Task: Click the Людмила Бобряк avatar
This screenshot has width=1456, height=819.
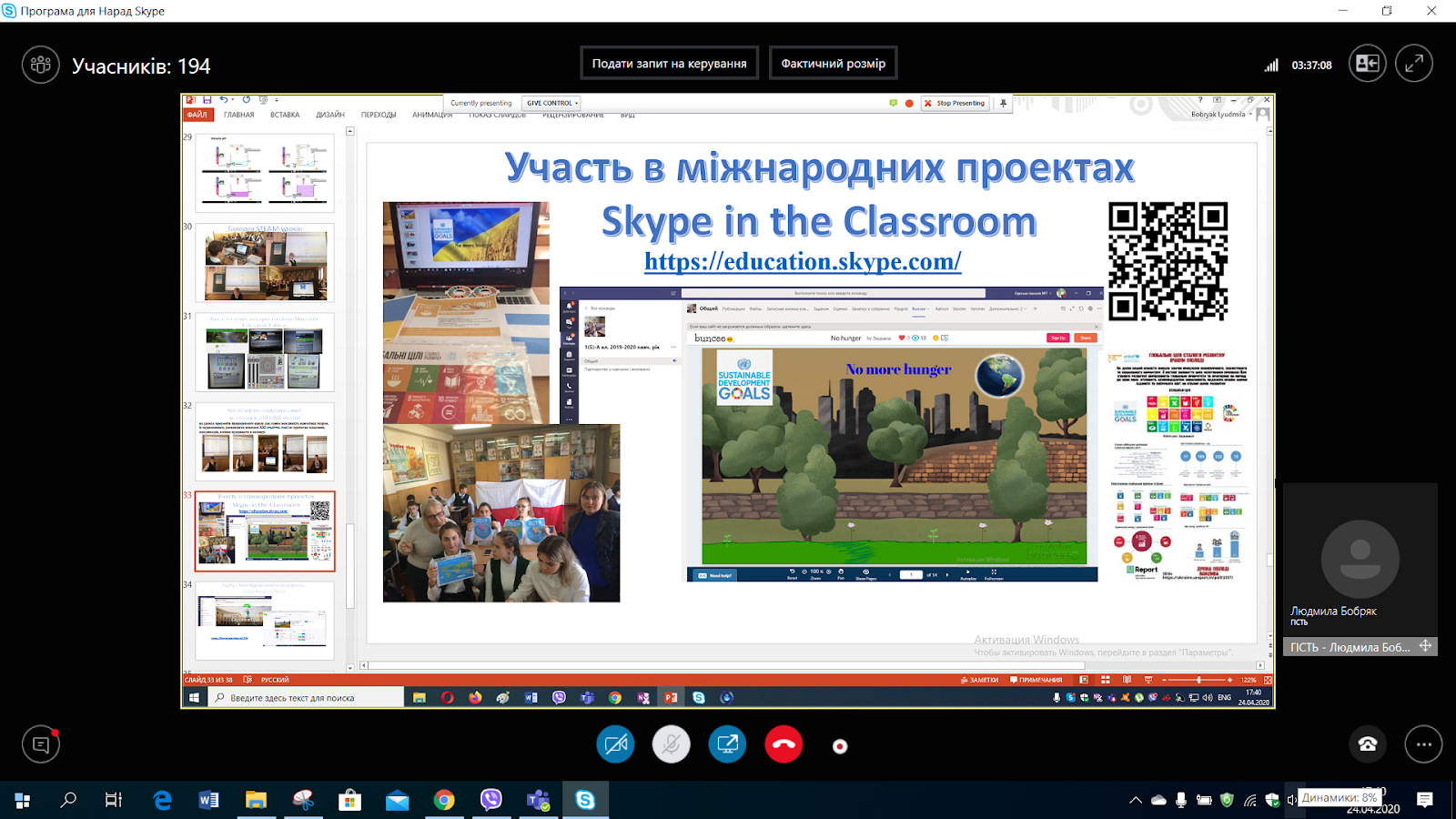Action: click(x=1360, y=559)
